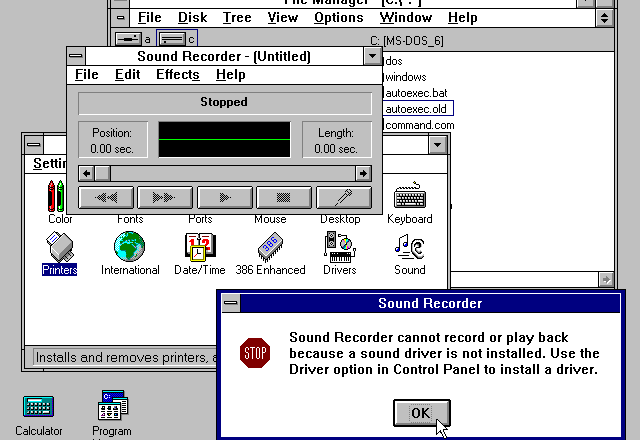
Task: Click the red STOP sign icon in the dialog
Action: (x=255, y=353)
